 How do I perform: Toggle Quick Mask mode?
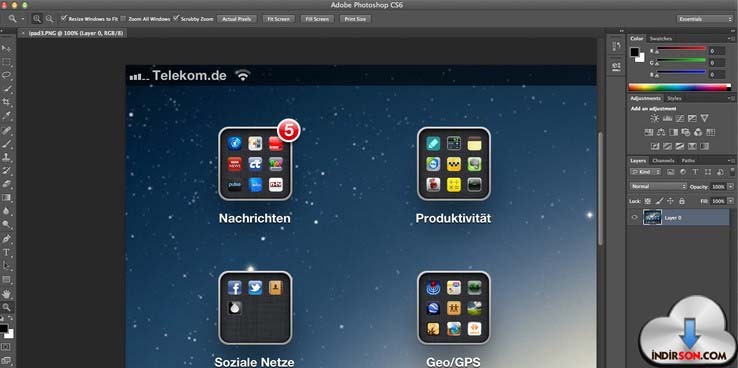tap(6, 347)
